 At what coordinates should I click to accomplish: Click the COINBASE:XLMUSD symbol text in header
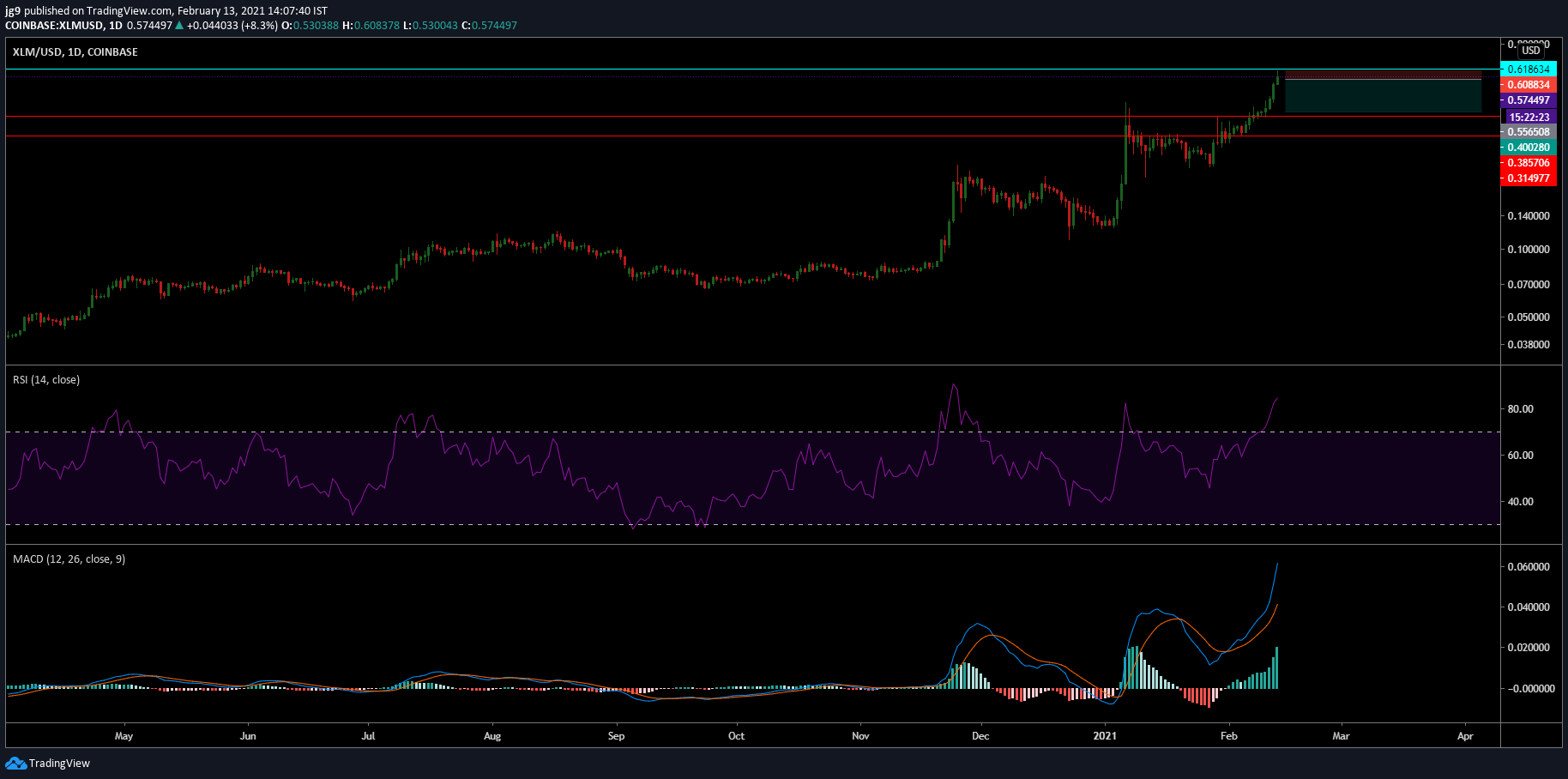click(x=55, y=26)
